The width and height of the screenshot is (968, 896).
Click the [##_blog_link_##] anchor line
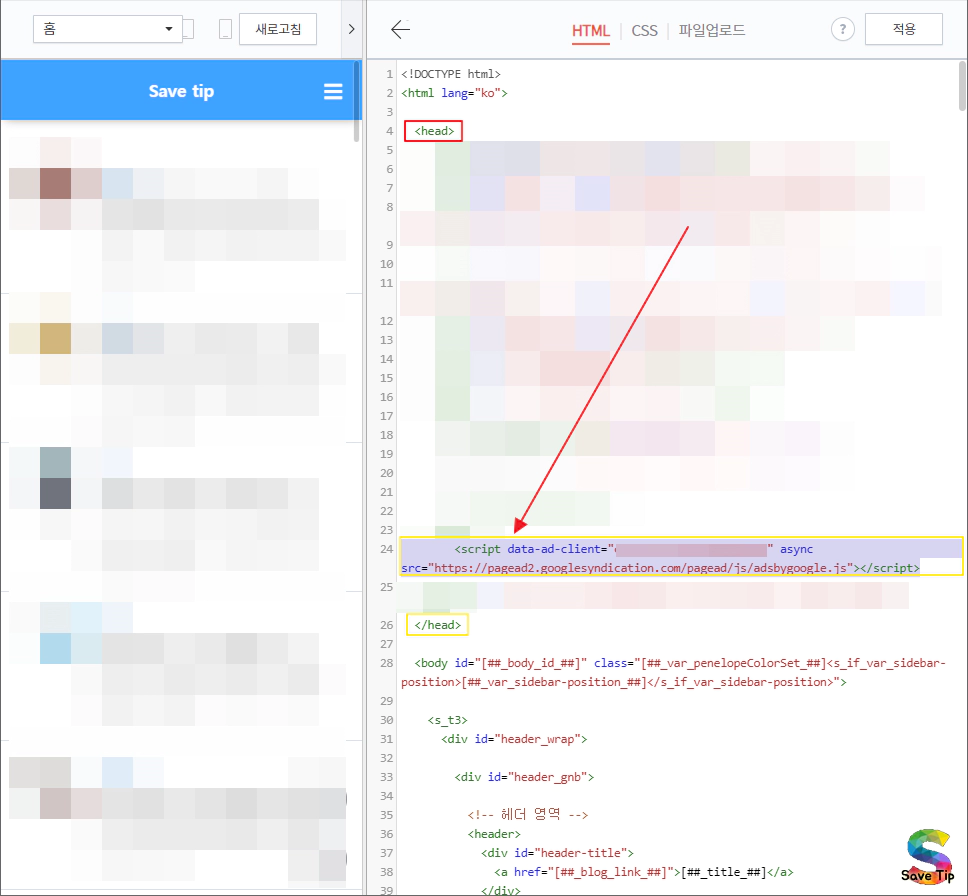point(644,873)
